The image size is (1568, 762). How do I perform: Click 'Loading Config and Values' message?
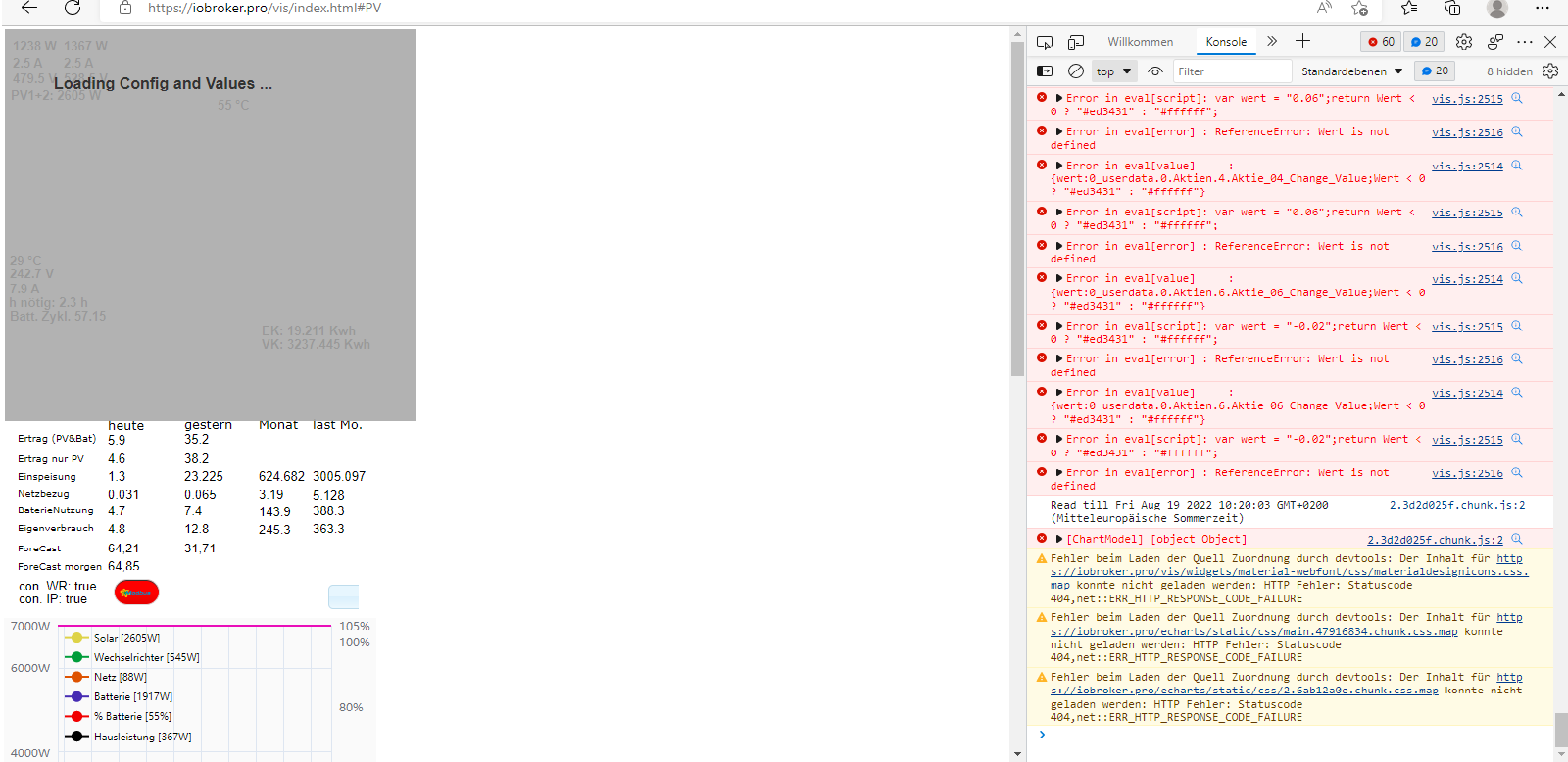tap(164, 84)
